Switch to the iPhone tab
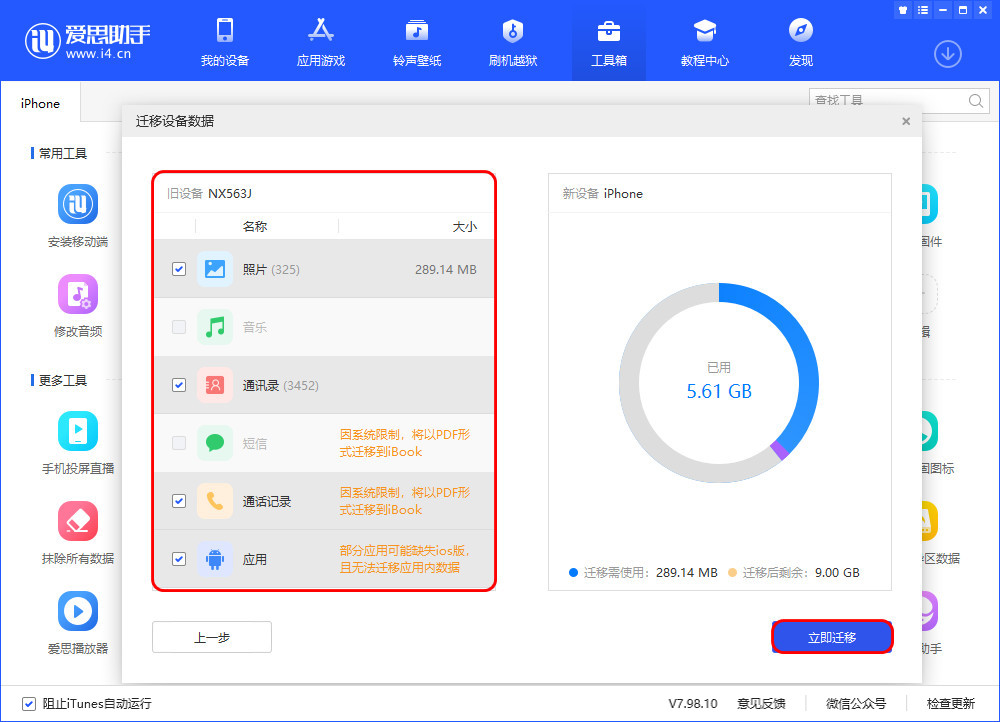The height and width of the screenshot is (722, 1000). 39,103
